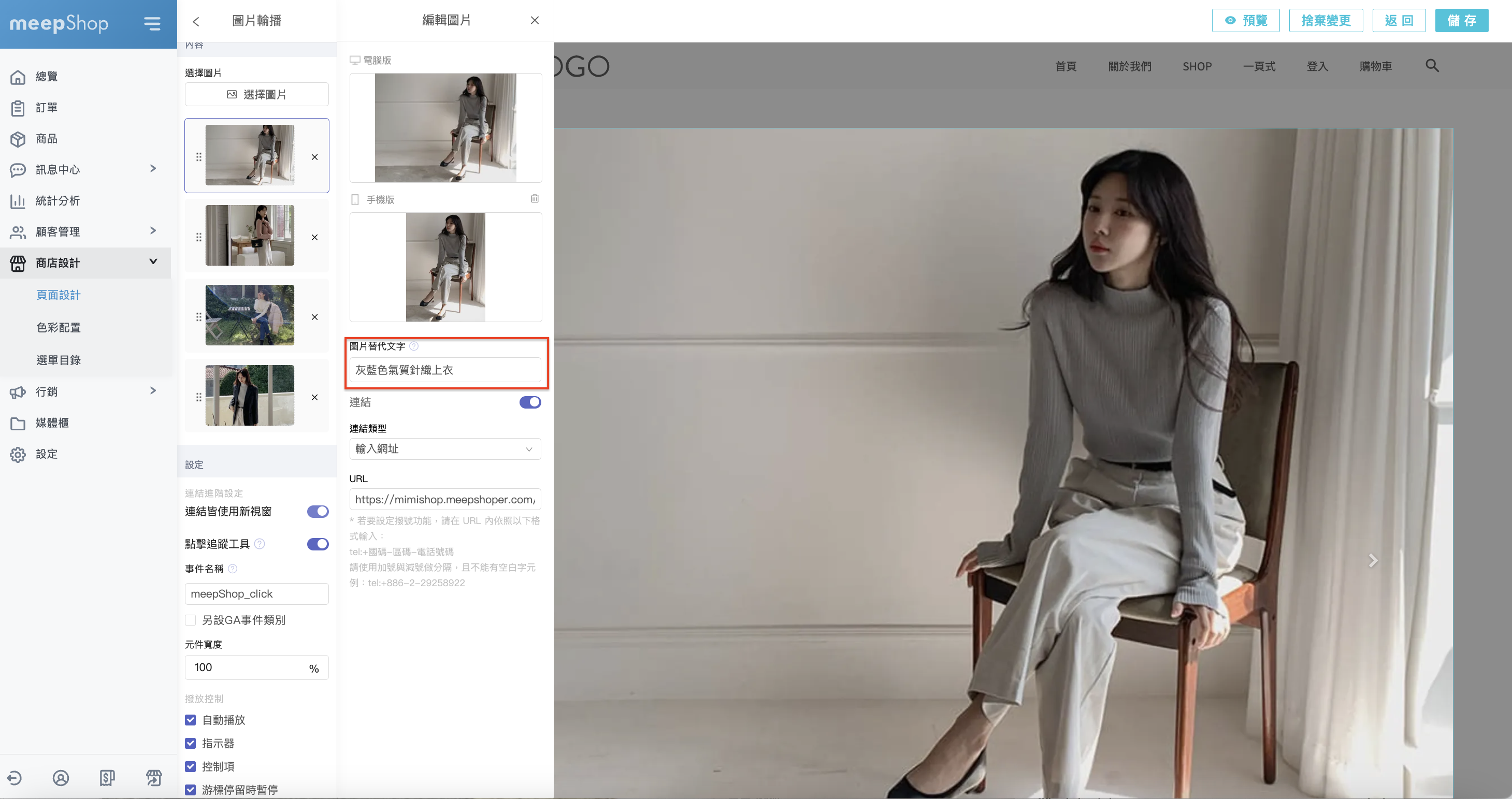
Task: Click the user account icon in bottom bar
Action: 61,778
